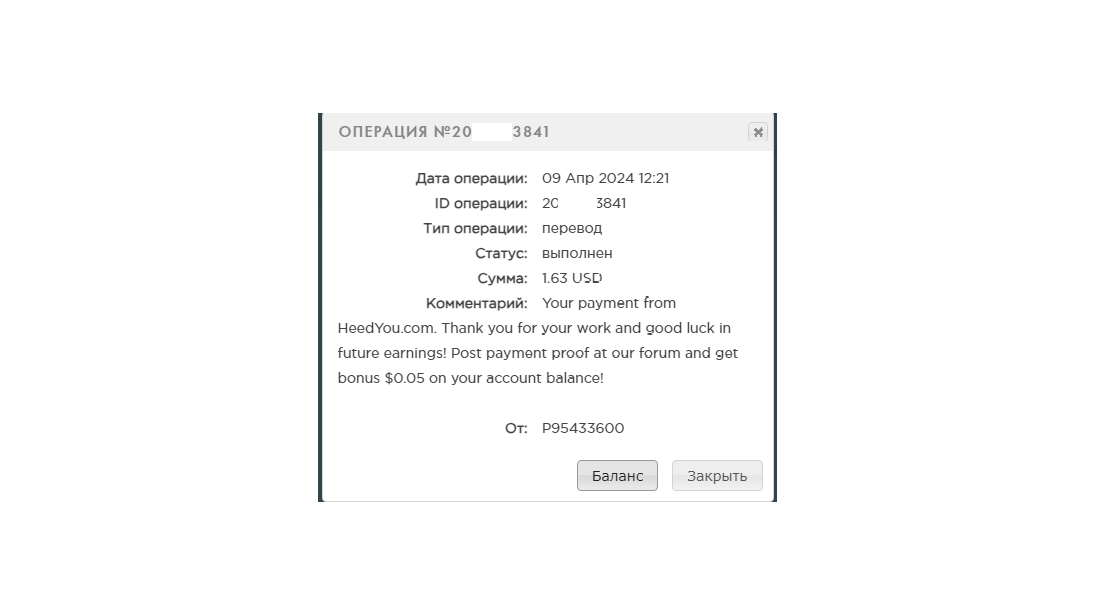Click the Закрыть button

(x=717, y=475)
